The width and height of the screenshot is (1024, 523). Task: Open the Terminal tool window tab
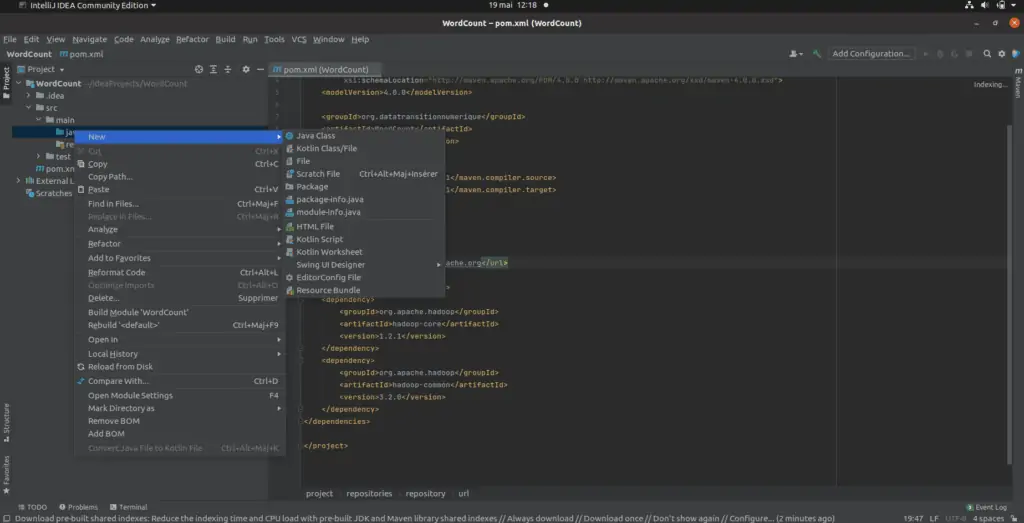[127, 507]
